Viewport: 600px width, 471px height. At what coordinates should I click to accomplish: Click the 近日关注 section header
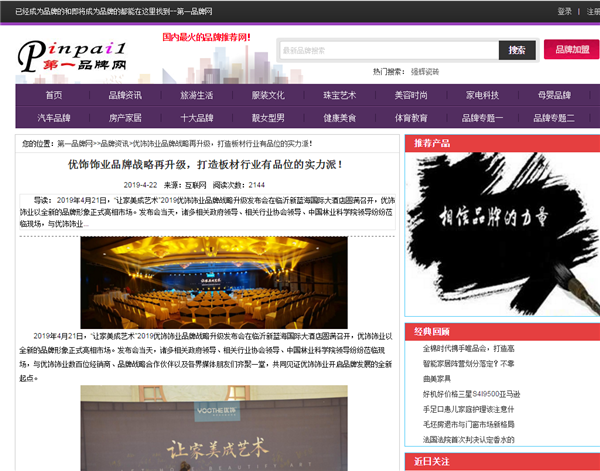tap(502, 461)
